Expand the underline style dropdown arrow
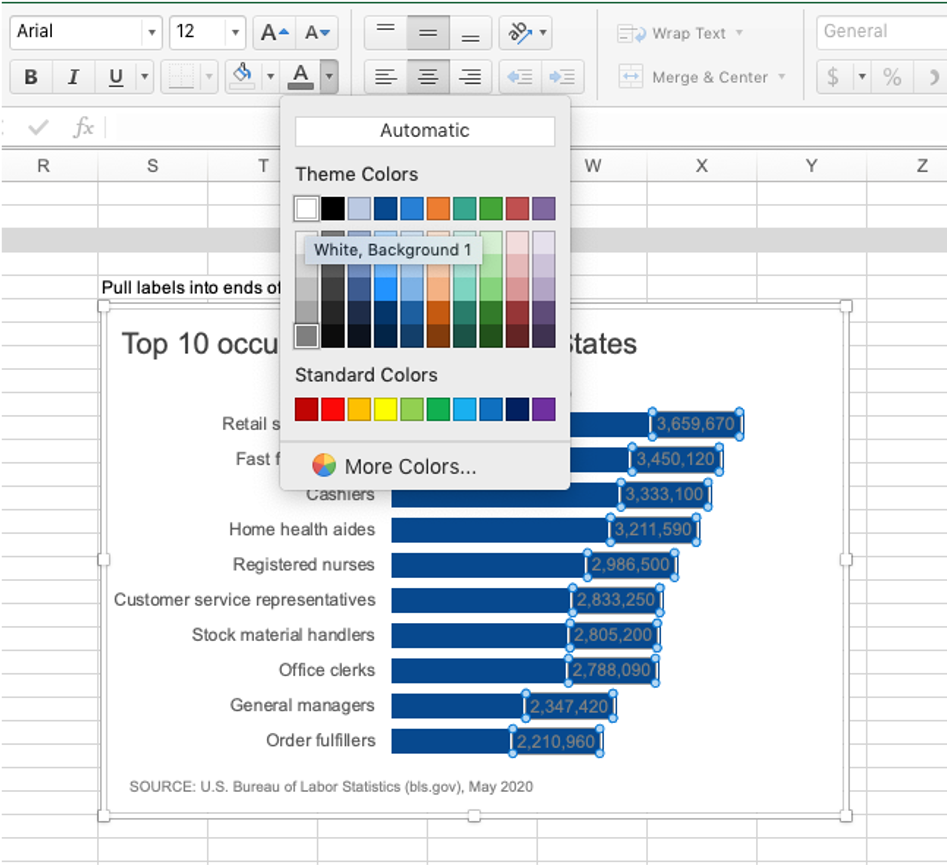The height and width of the screenshot is (866, 947). 143,77
